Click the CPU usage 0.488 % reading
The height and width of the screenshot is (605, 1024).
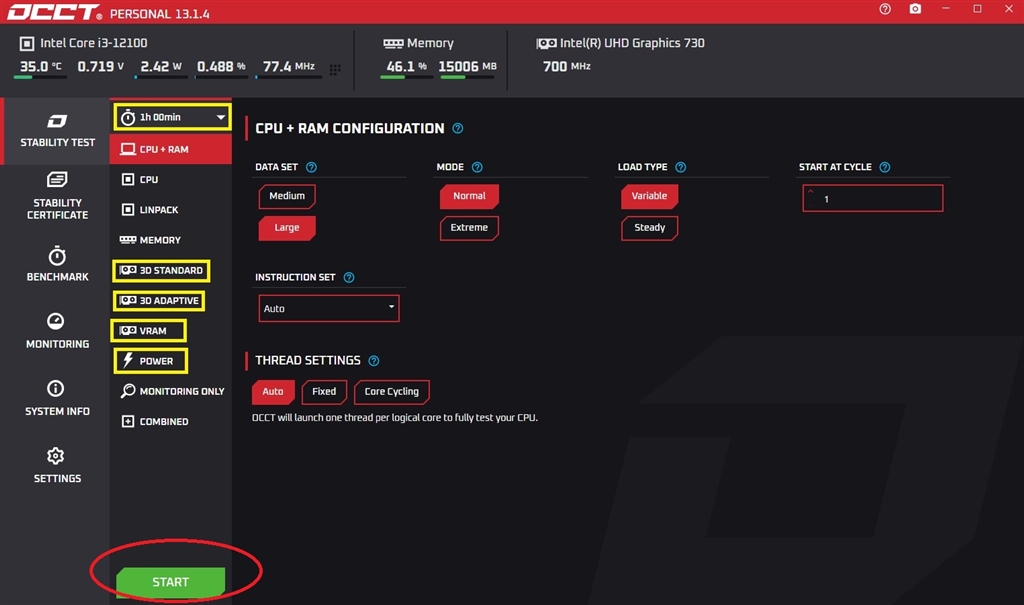pyautogui.click(x=221, y=67)
